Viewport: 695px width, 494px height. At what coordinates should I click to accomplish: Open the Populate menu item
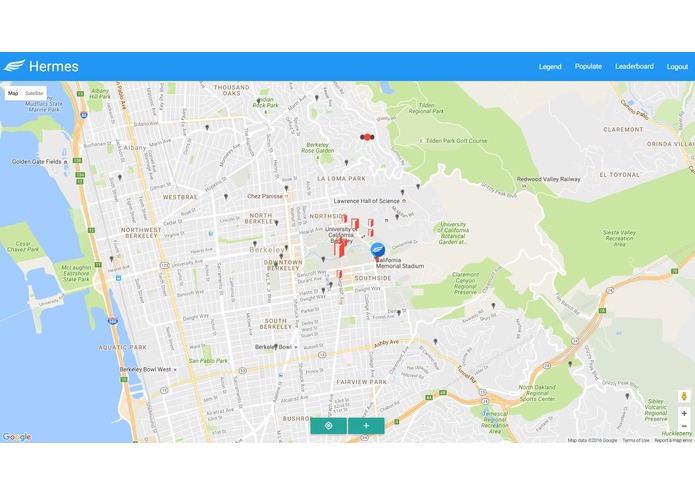(x=588, y=66)
